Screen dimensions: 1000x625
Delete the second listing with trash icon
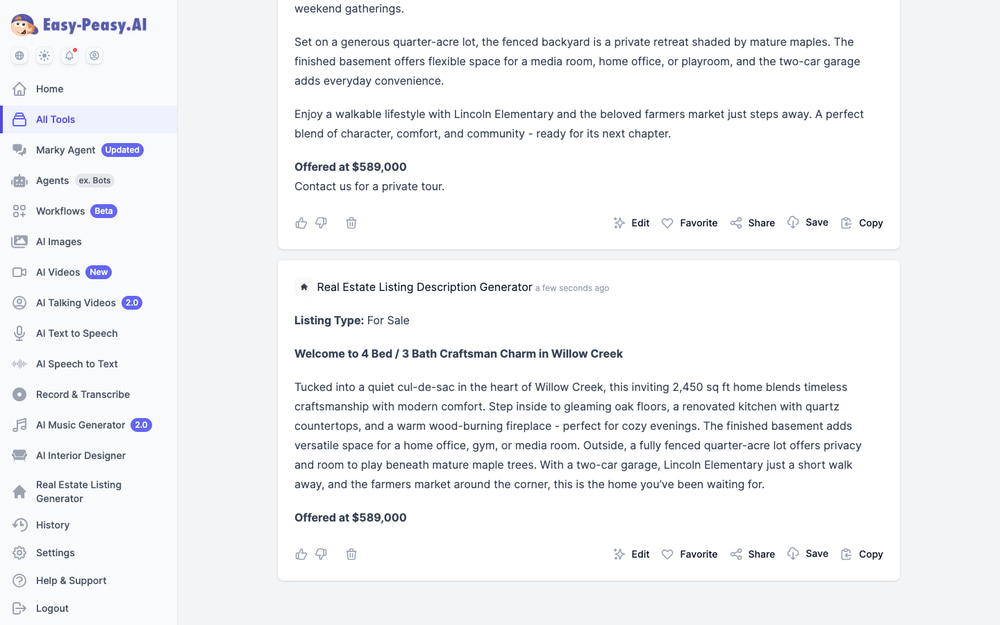[x=351, y=554]
